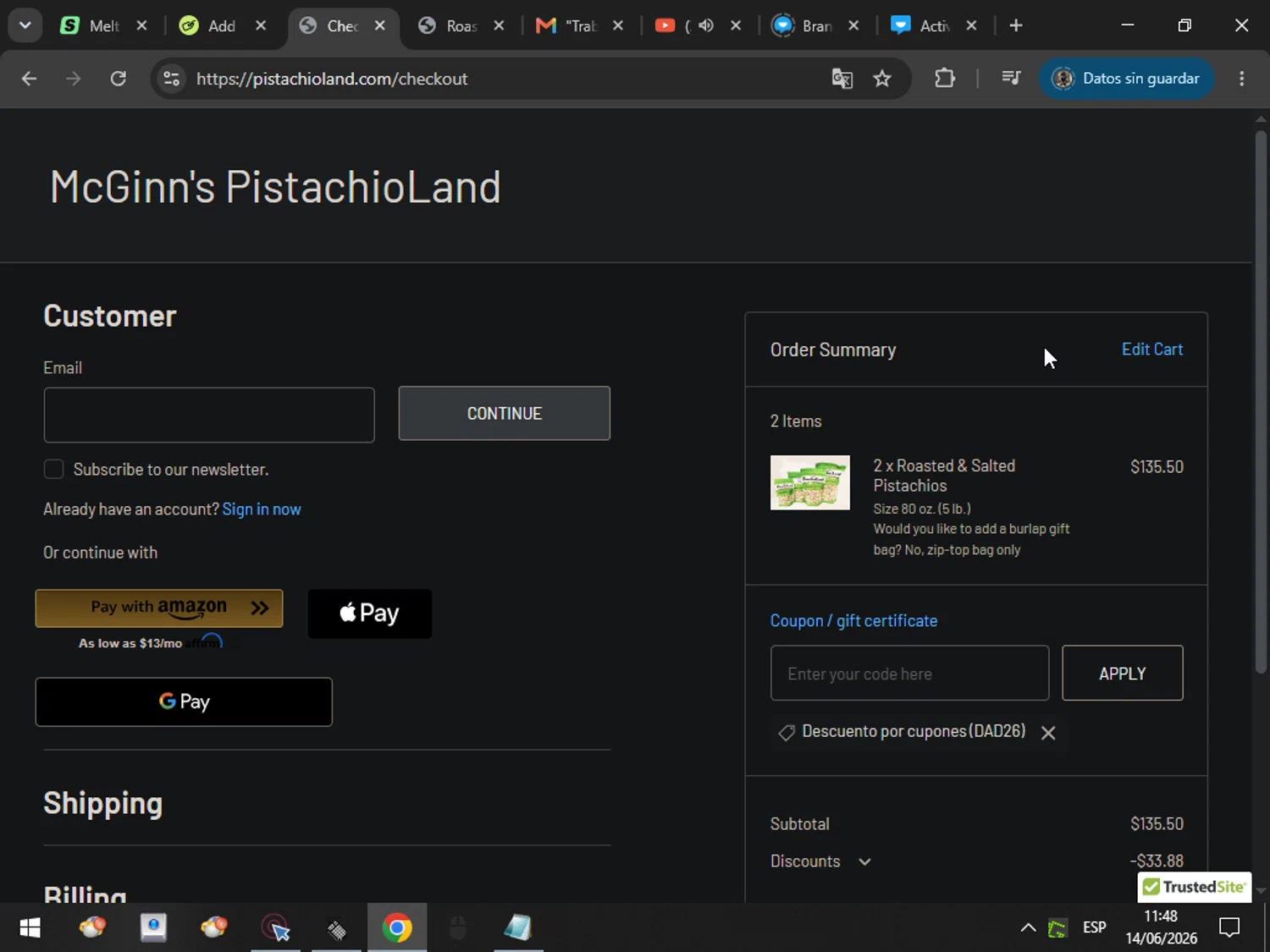Switch to the Bran browser tab
The image size is (1270, 952).
tap(815, 25)
